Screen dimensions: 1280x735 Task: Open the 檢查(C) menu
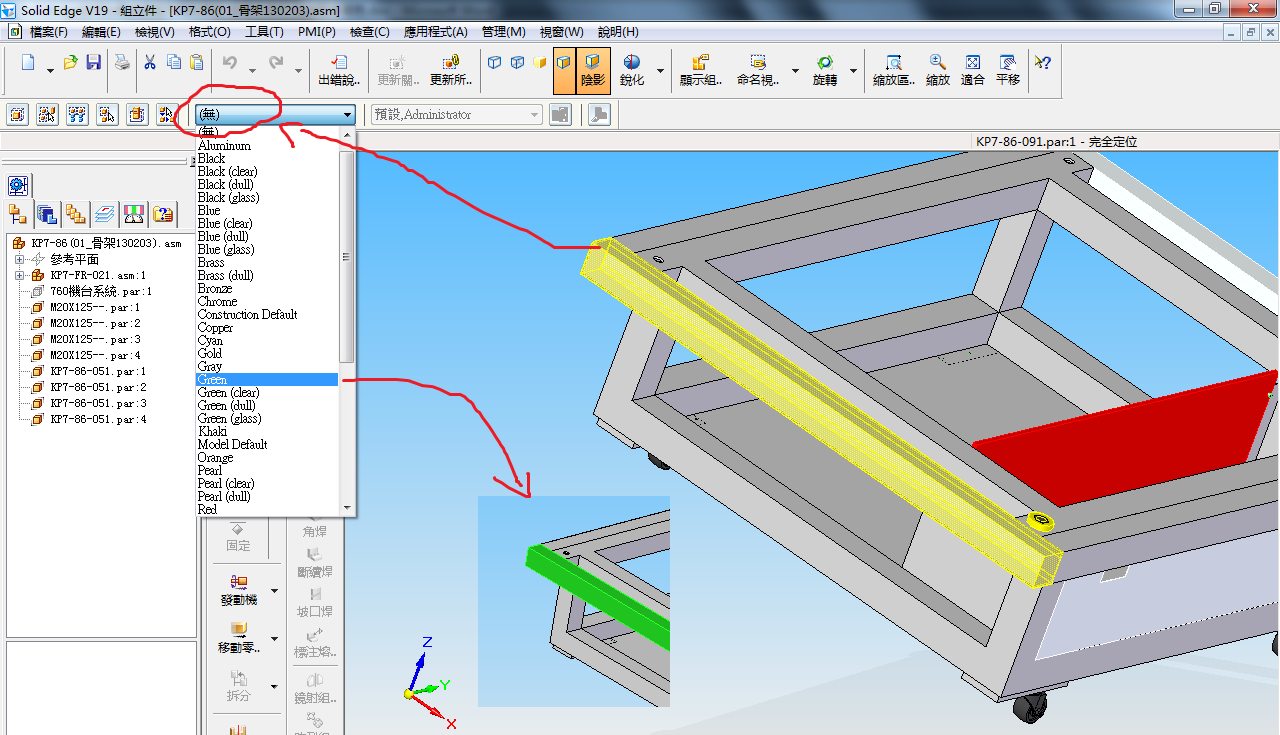coord(369,32)
